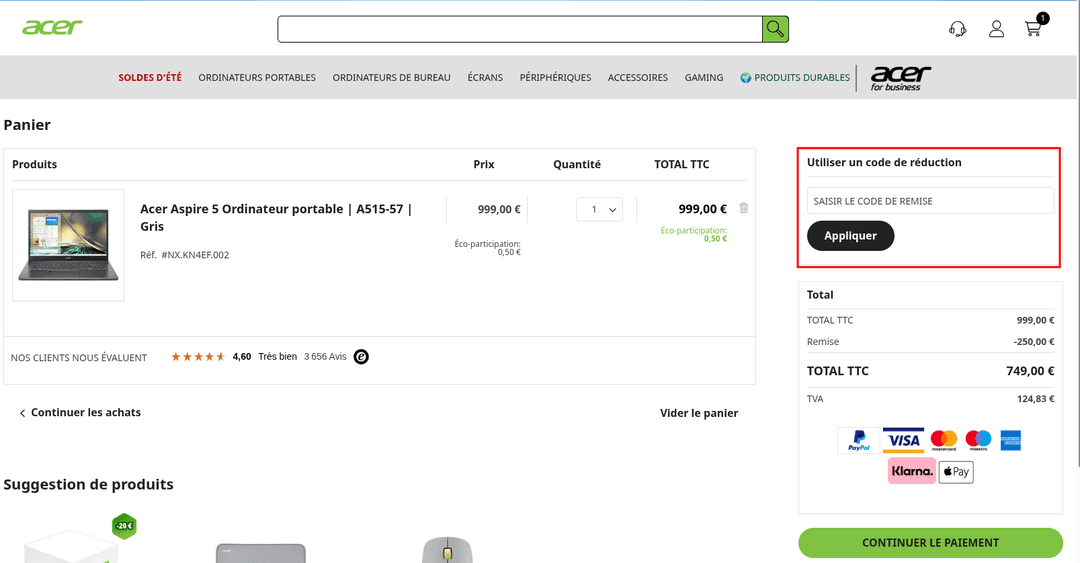Open ÉCRANS menu
The width and height of the screenshot is (1080, 563).
pos(485,78)
